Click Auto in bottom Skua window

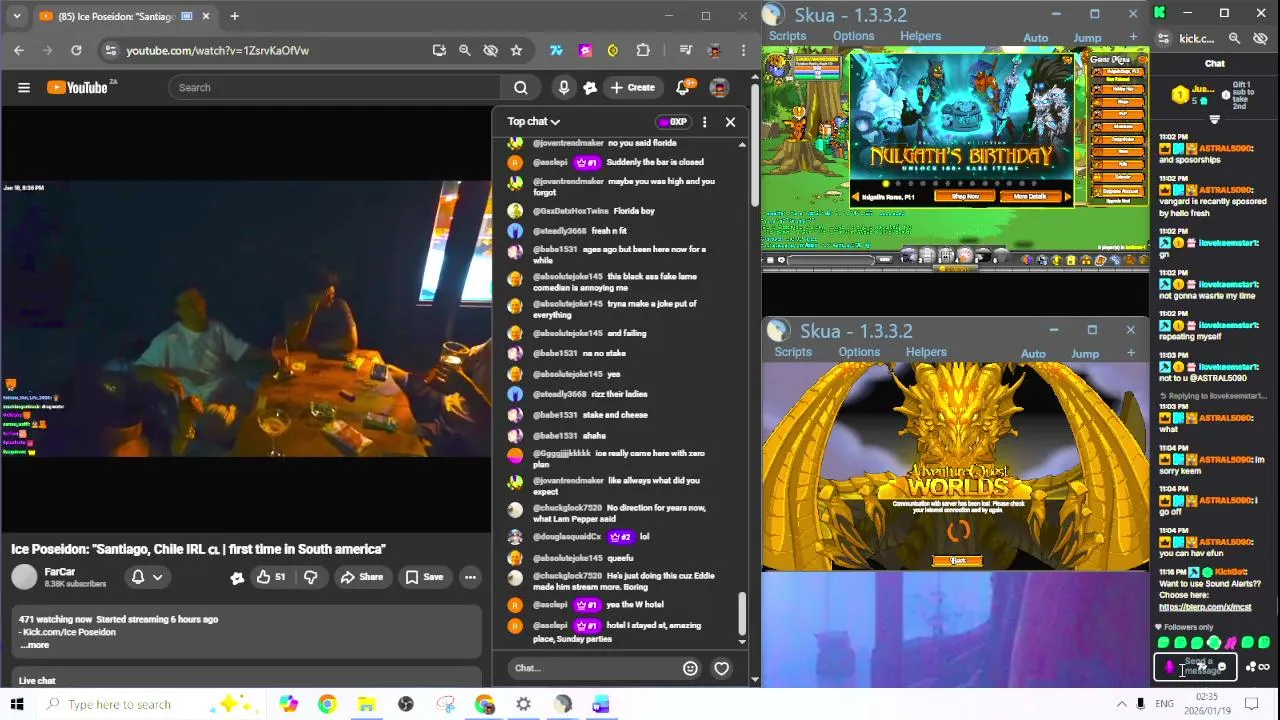1033,354
